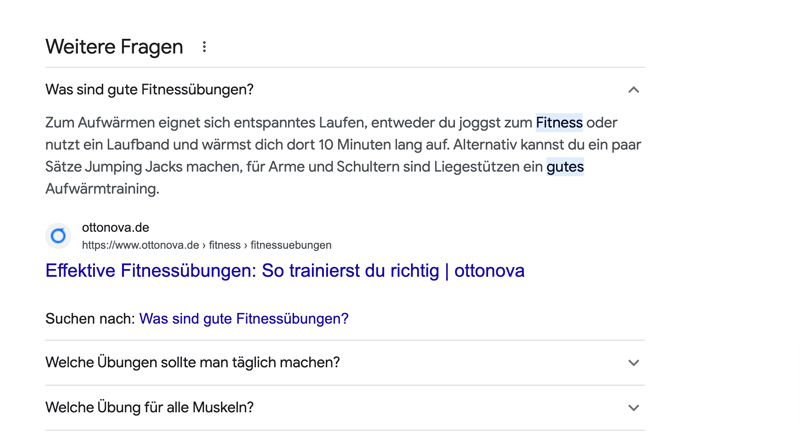Open the three-dot menu beside Weitere Fragen
Screen dimensions: 800x441
204,47
